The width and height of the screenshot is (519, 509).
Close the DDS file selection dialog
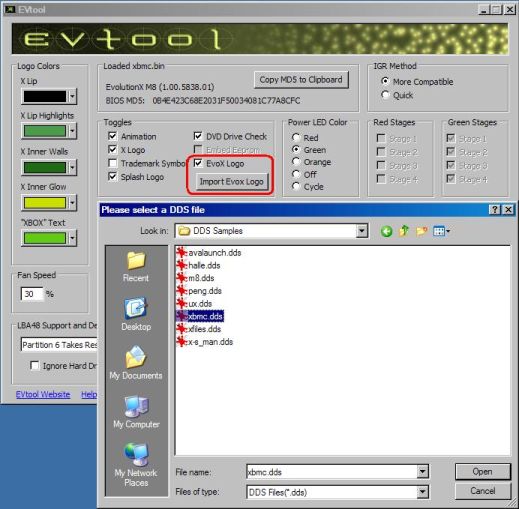tap(508, 210)
